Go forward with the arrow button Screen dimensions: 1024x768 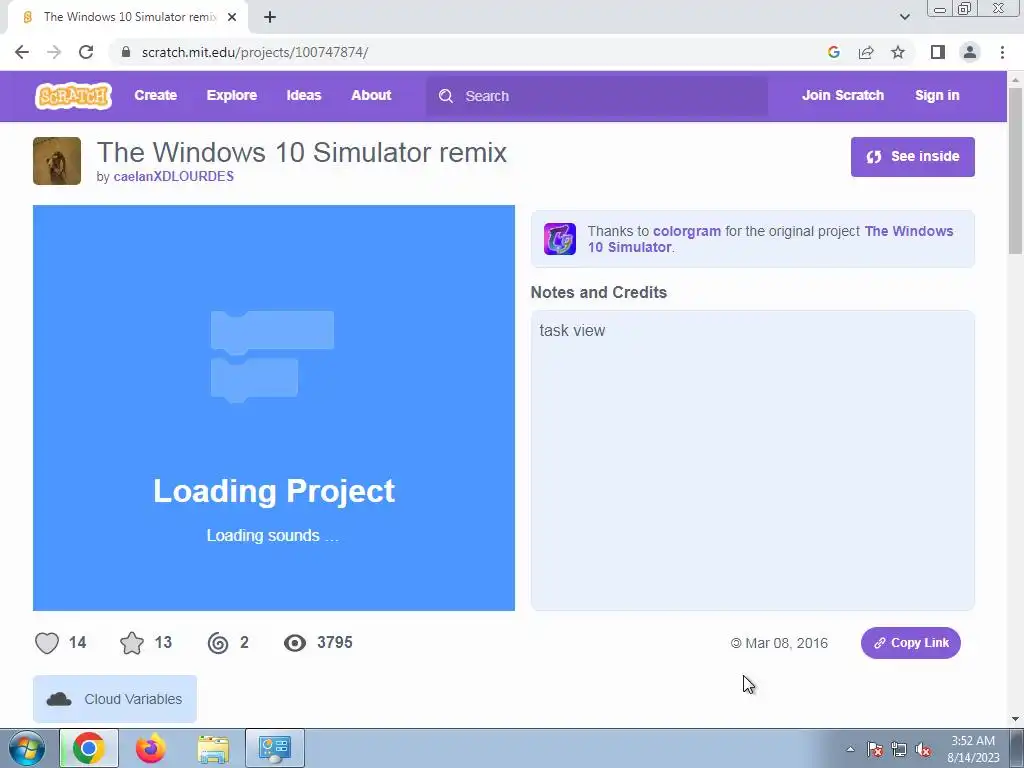[54, 52]
